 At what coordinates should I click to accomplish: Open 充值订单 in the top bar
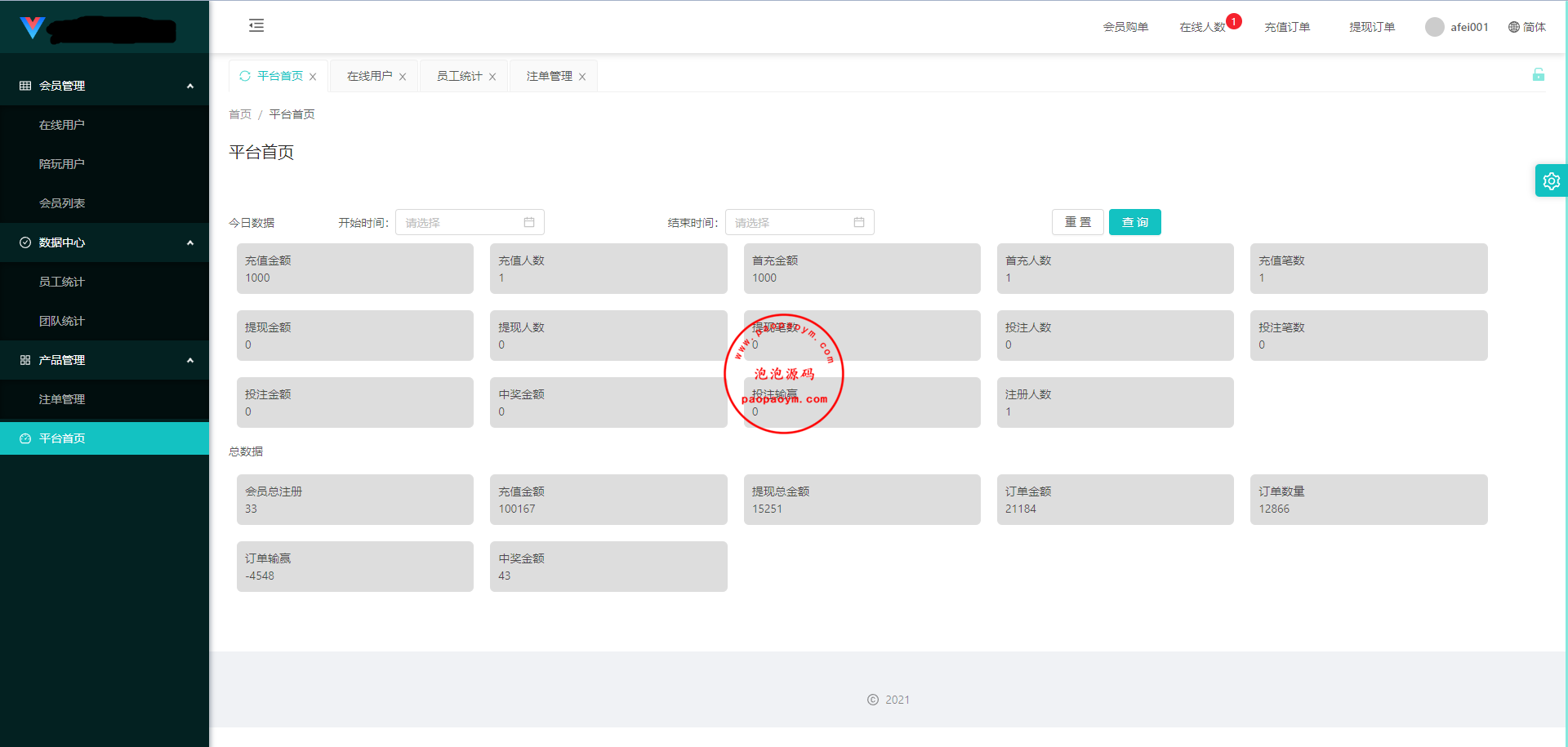(x=1287, y=27)
